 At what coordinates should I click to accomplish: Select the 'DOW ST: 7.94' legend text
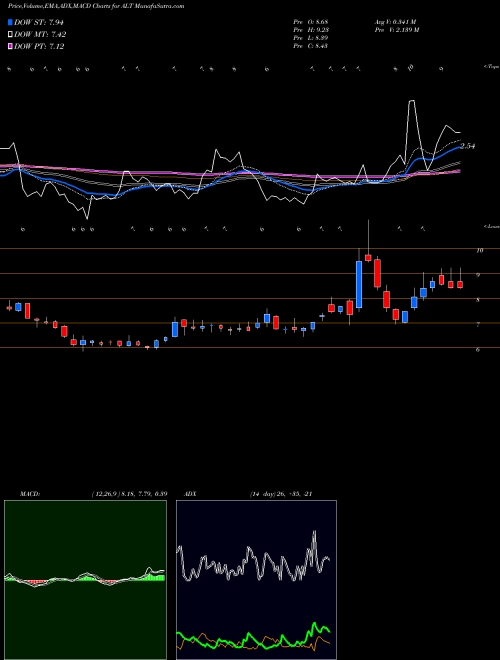click(x=39, y=22)
